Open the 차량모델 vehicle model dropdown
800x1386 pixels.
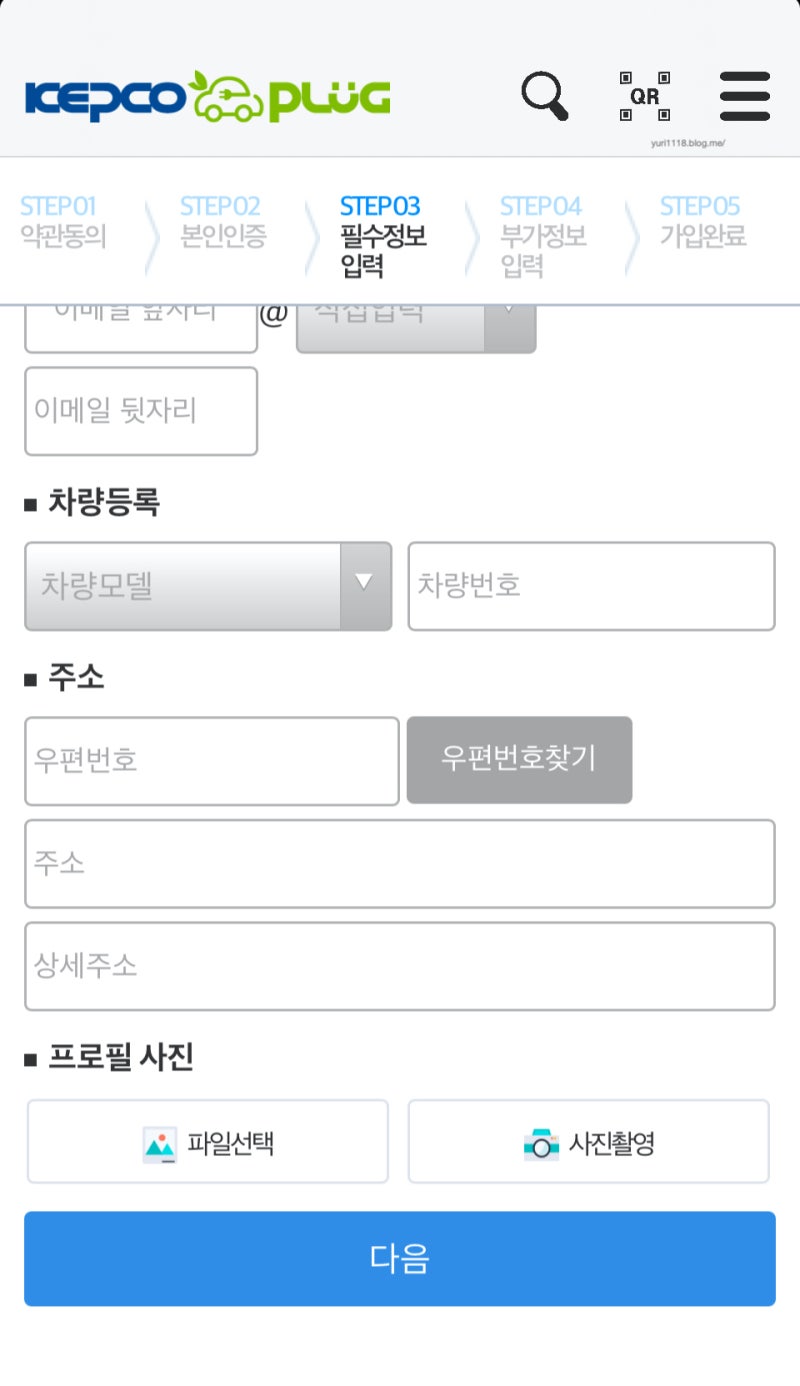pos(180,587)
